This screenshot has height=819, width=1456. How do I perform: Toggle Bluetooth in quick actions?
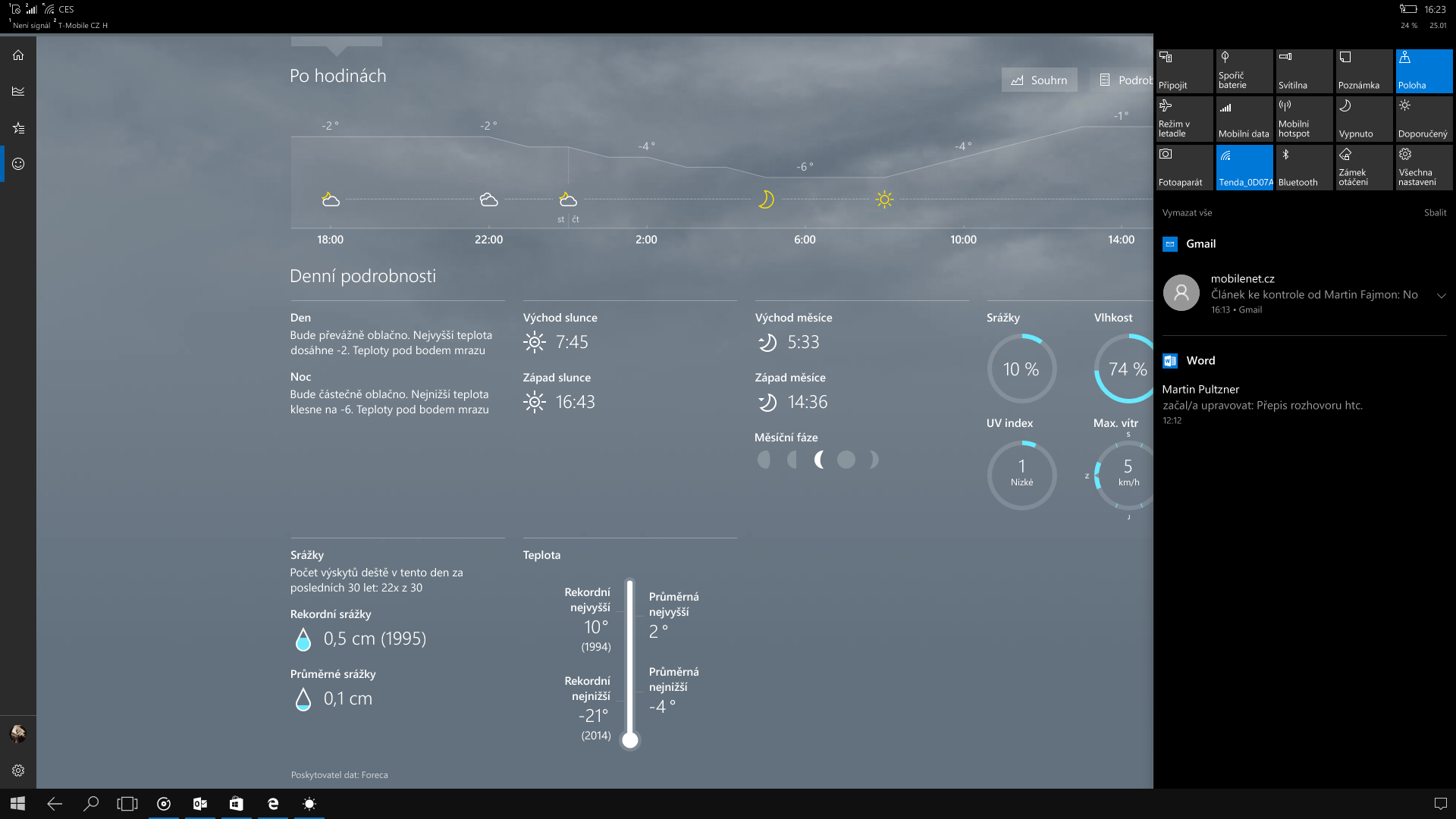pyautogui.click(x=1304, y=167)
